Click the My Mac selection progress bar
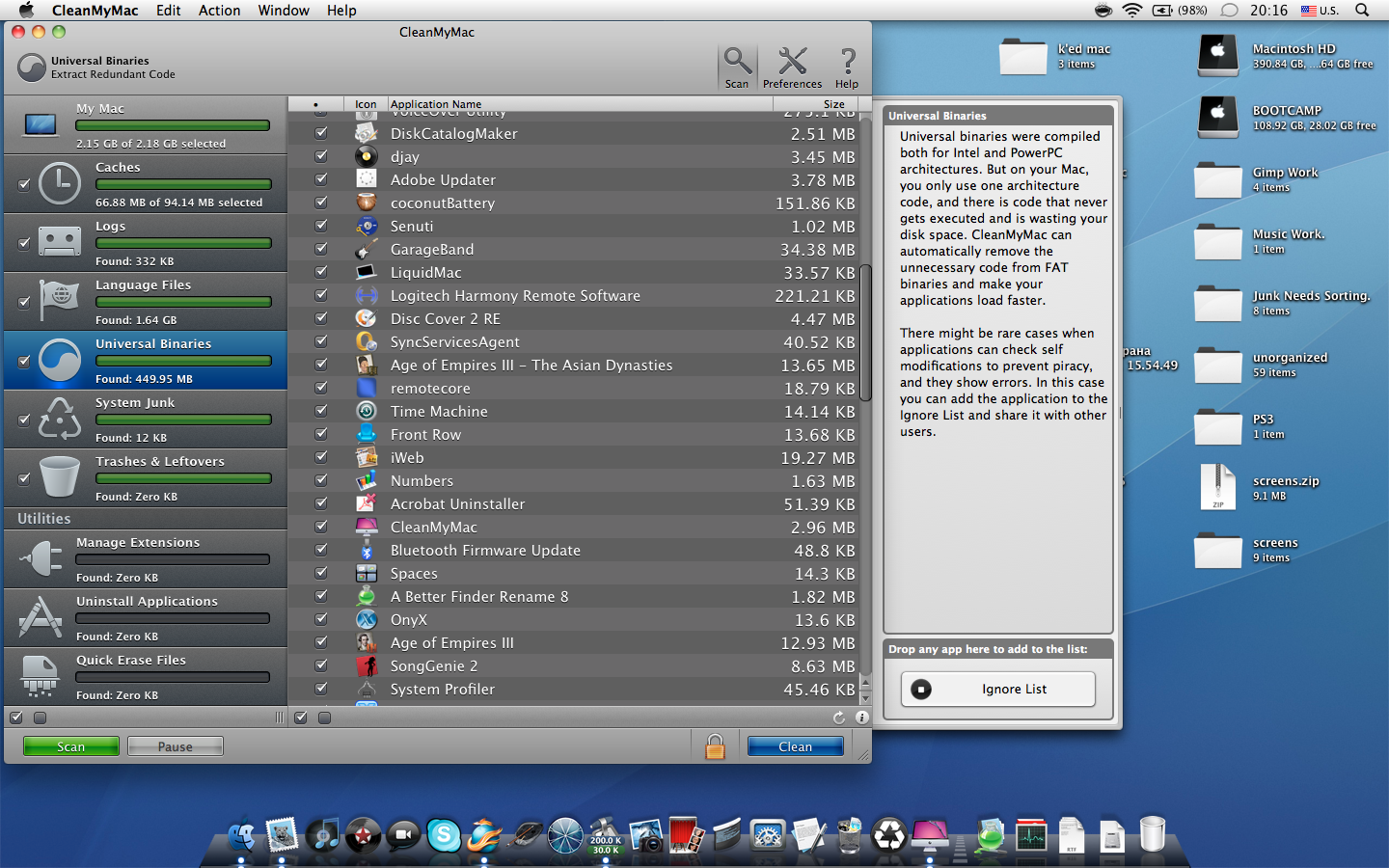 [x=173, y=125]
